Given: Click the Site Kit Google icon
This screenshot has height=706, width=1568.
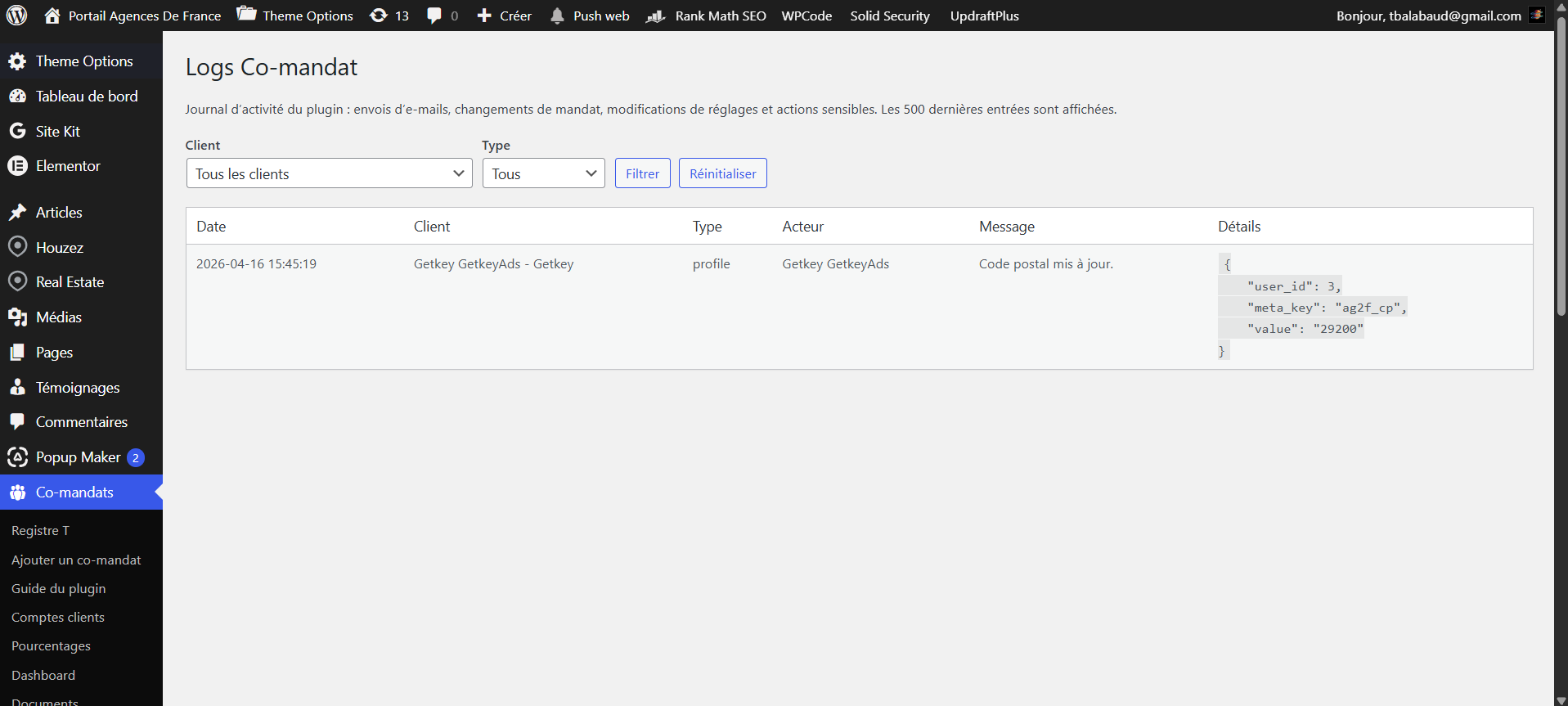Looking at the screenshot, I should pos(17,131).
